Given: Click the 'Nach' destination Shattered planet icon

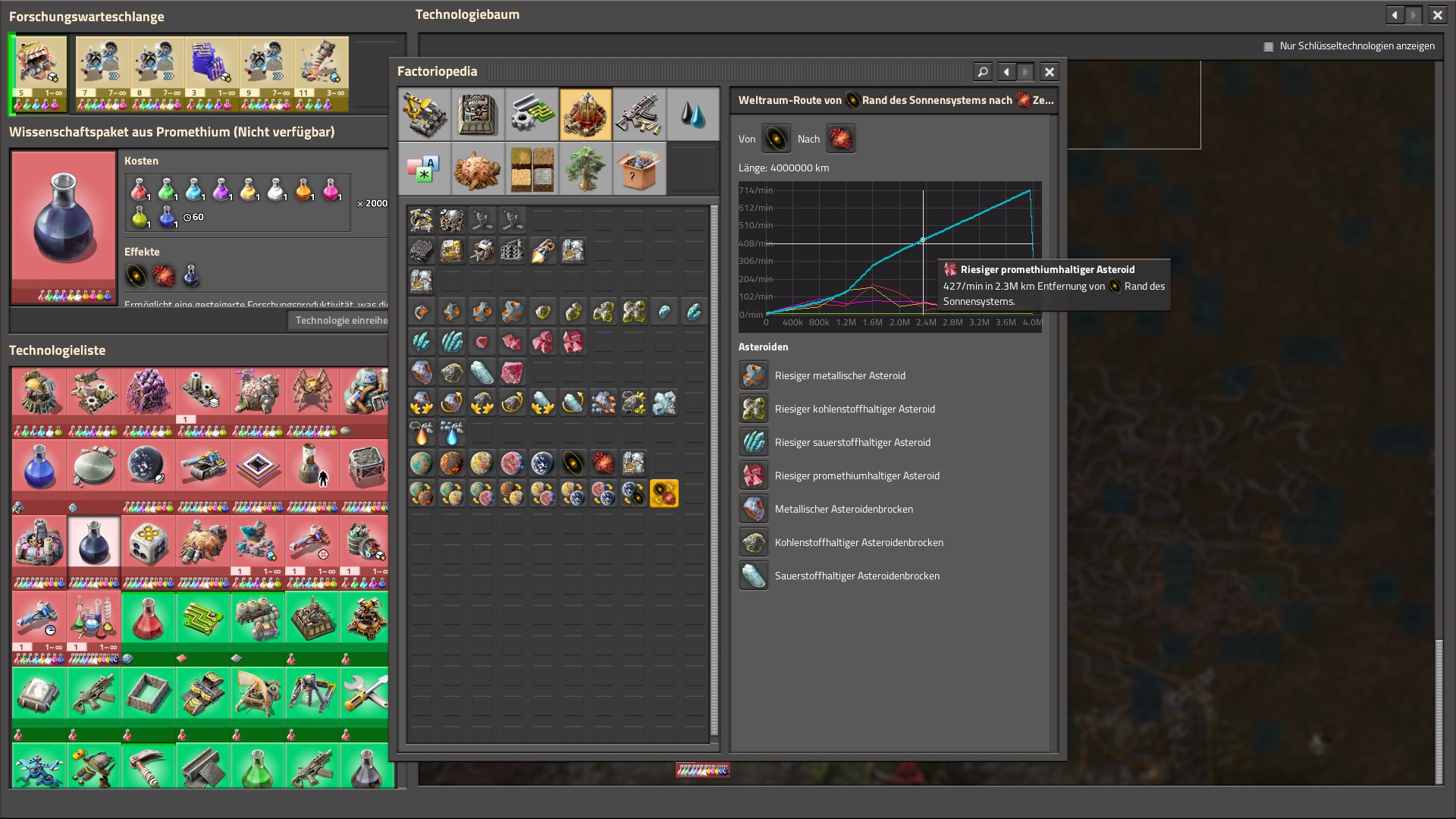Looking at the screenshot, I should click(x=840, y=139).
